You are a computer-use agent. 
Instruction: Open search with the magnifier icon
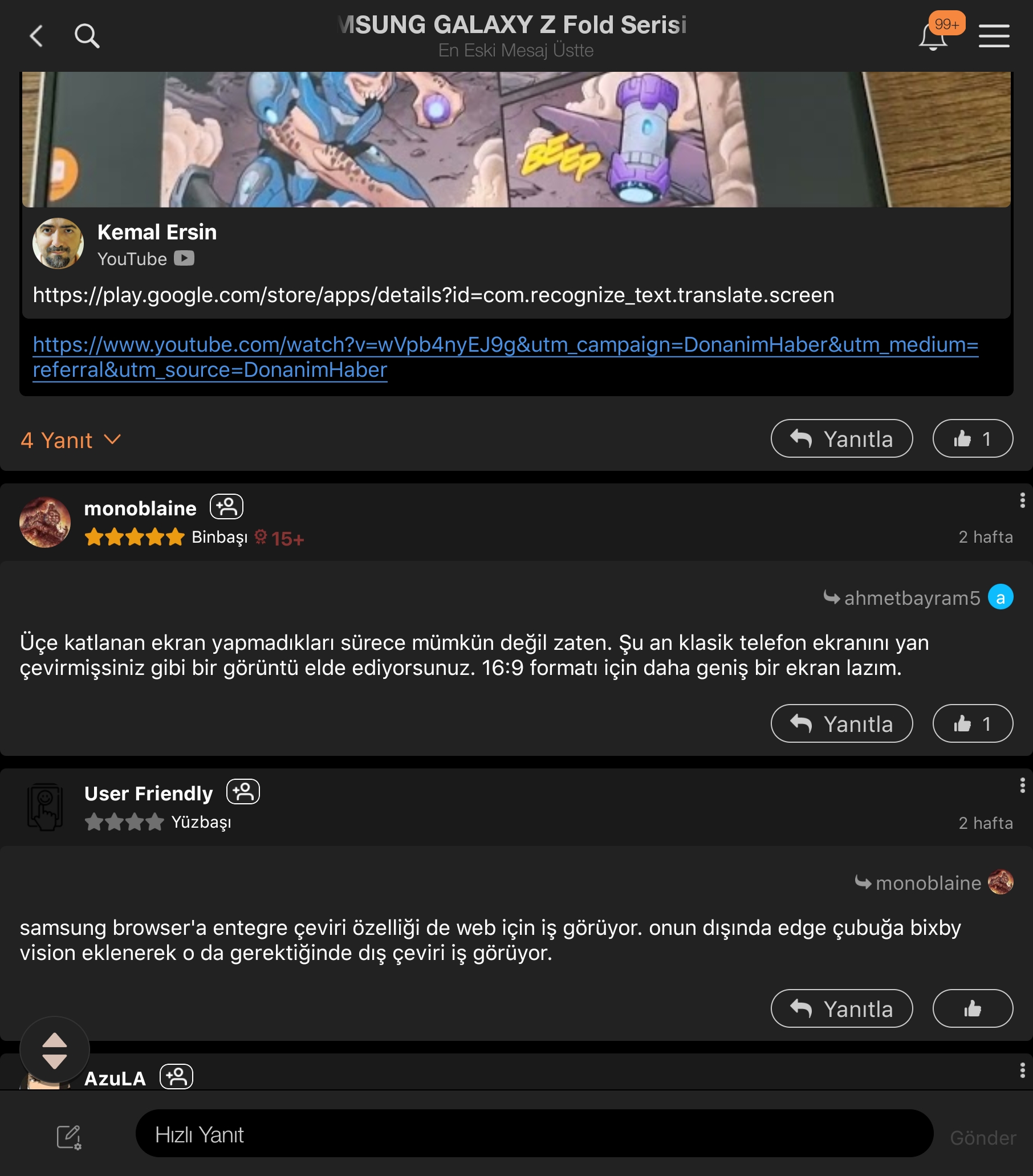(87, 36)
